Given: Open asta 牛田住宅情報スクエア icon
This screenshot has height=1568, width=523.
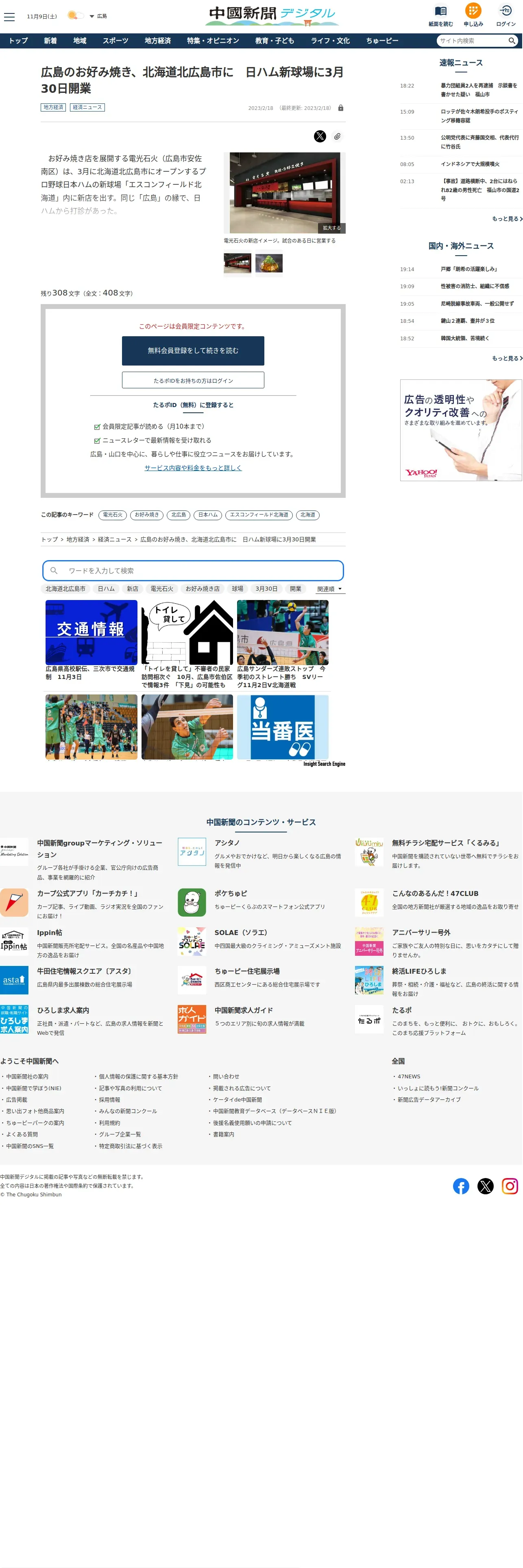Looking at the screenshot, I should [14, 980].
